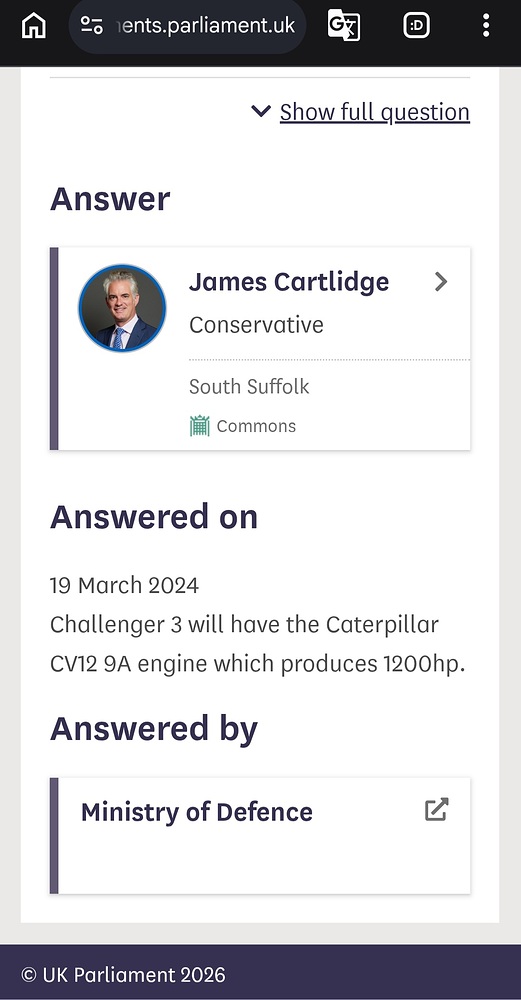Open James Cartlidge name link
The image size is (521, 1000).
click(289, 281)
